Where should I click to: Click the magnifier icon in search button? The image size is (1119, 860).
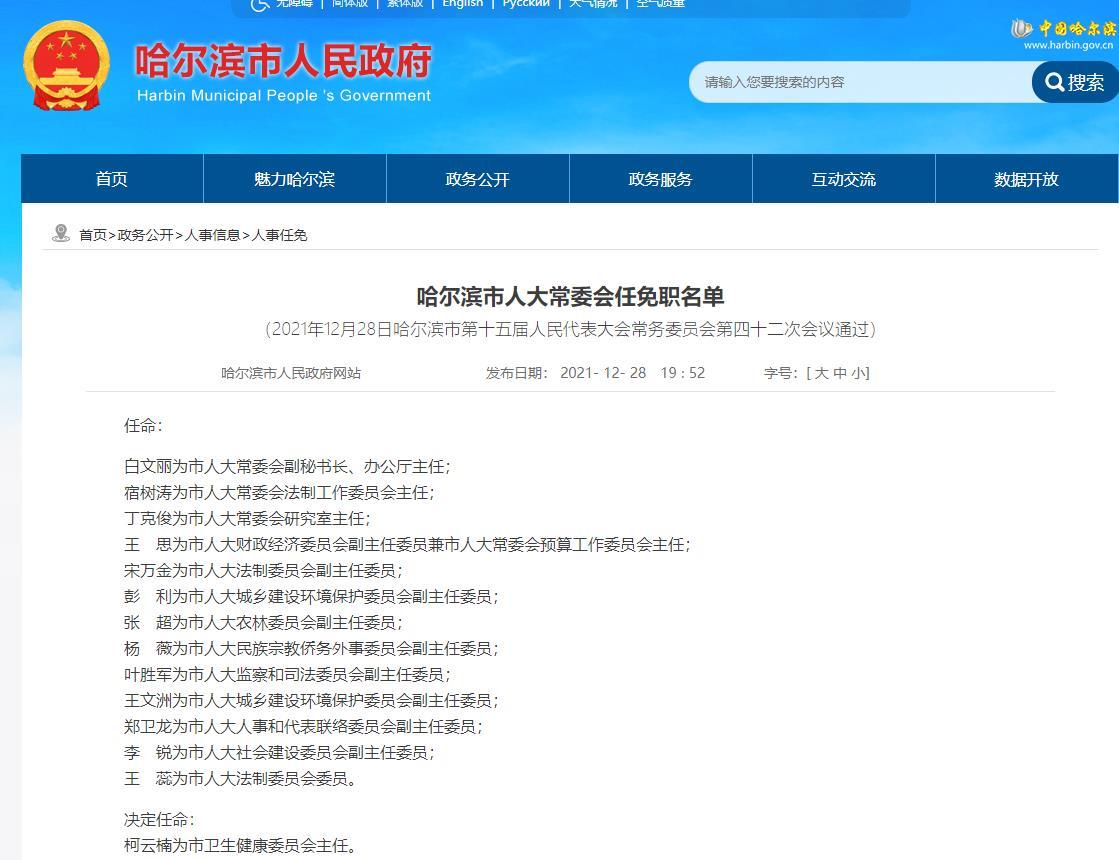[1054, 82]
